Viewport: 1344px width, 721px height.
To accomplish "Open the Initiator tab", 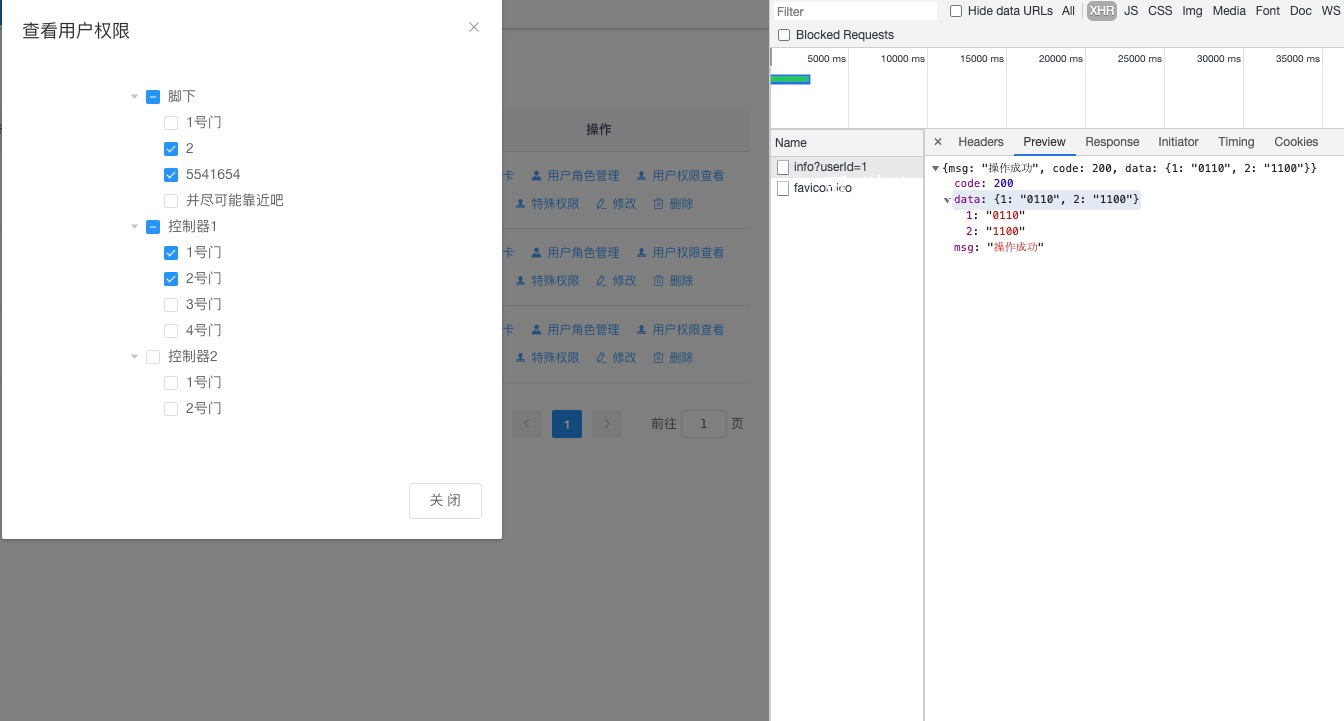I will point(1178,142).
